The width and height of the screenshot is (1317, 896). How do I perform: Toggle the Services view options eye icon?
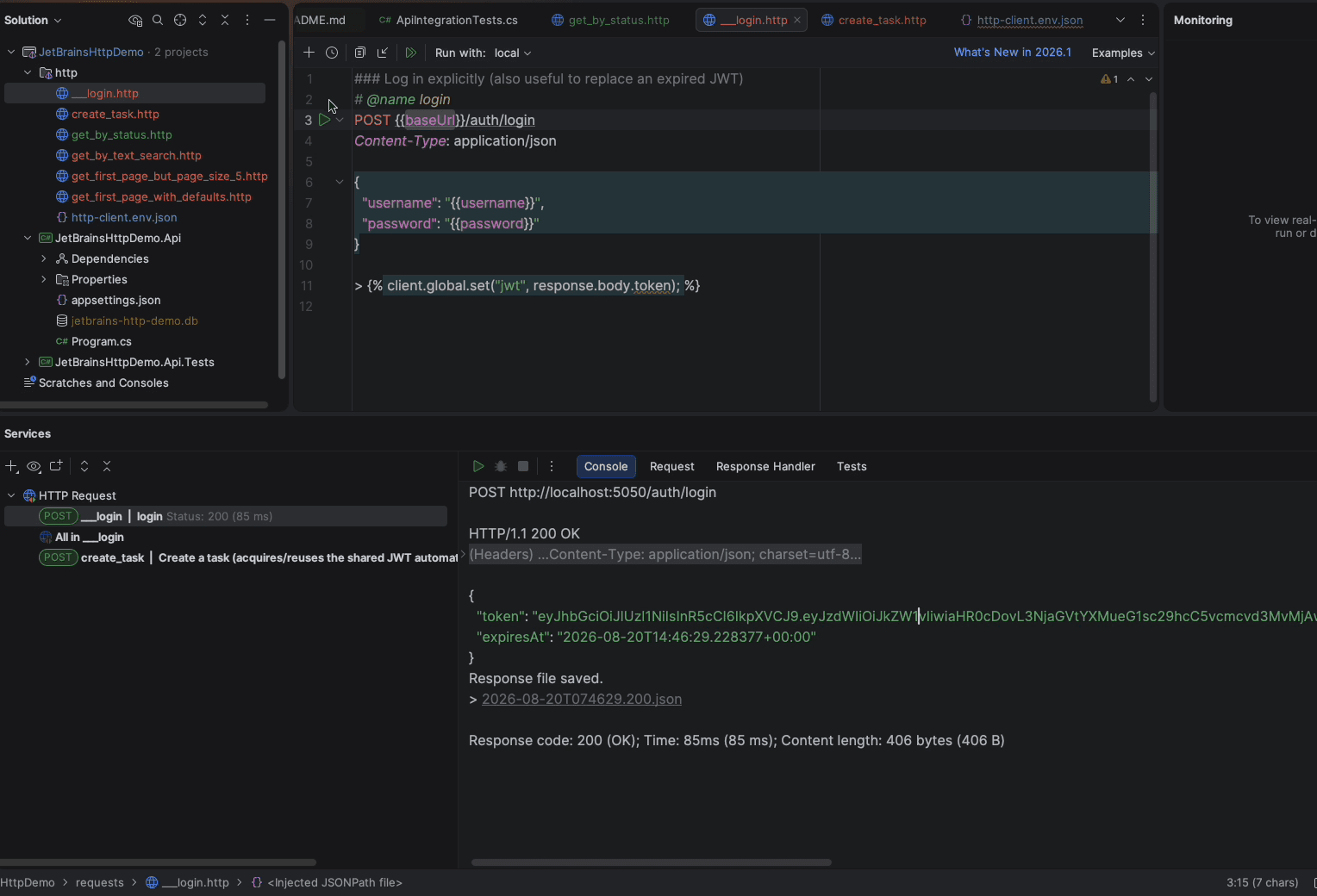coord(34,466)
